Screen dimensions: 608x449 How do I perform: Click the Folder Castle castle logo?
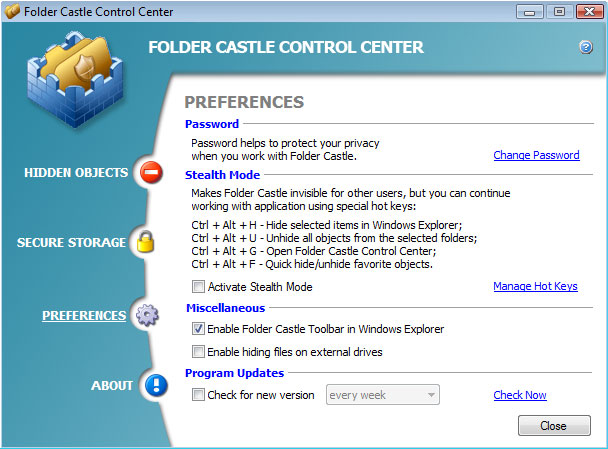76,79
